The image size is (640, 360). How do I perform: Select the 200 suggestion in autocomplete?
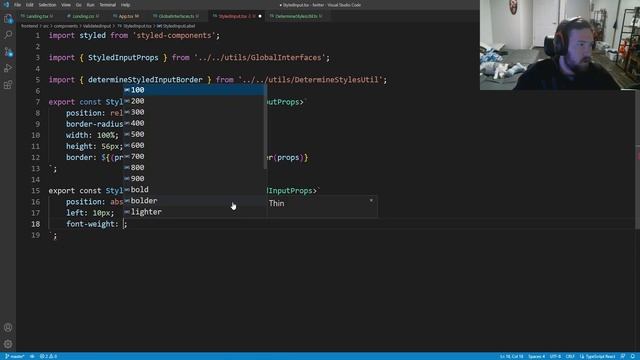coord(194,101)
